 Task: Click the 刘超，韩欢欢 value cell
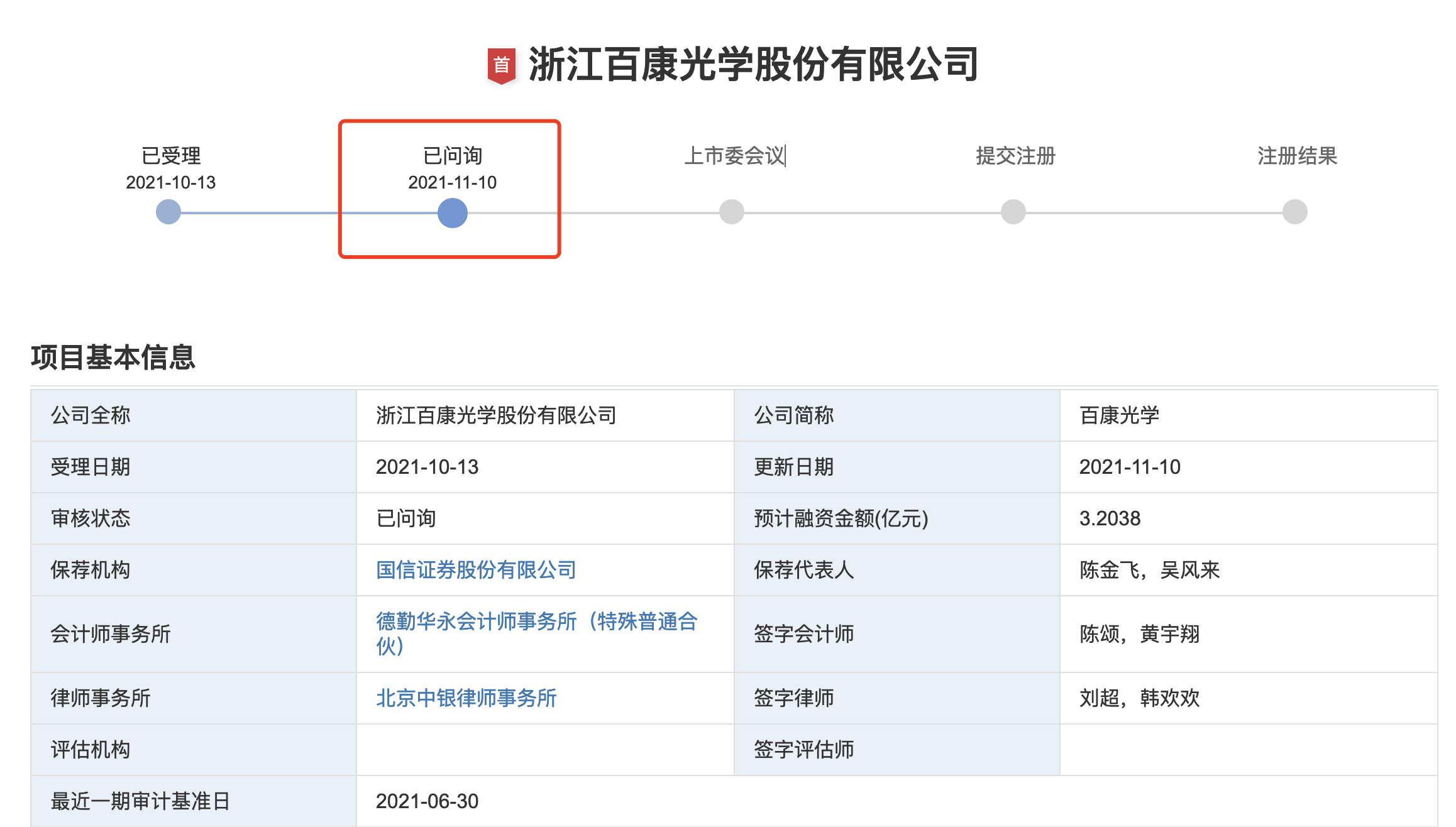pyautogui.click(x=1249, y=698)
